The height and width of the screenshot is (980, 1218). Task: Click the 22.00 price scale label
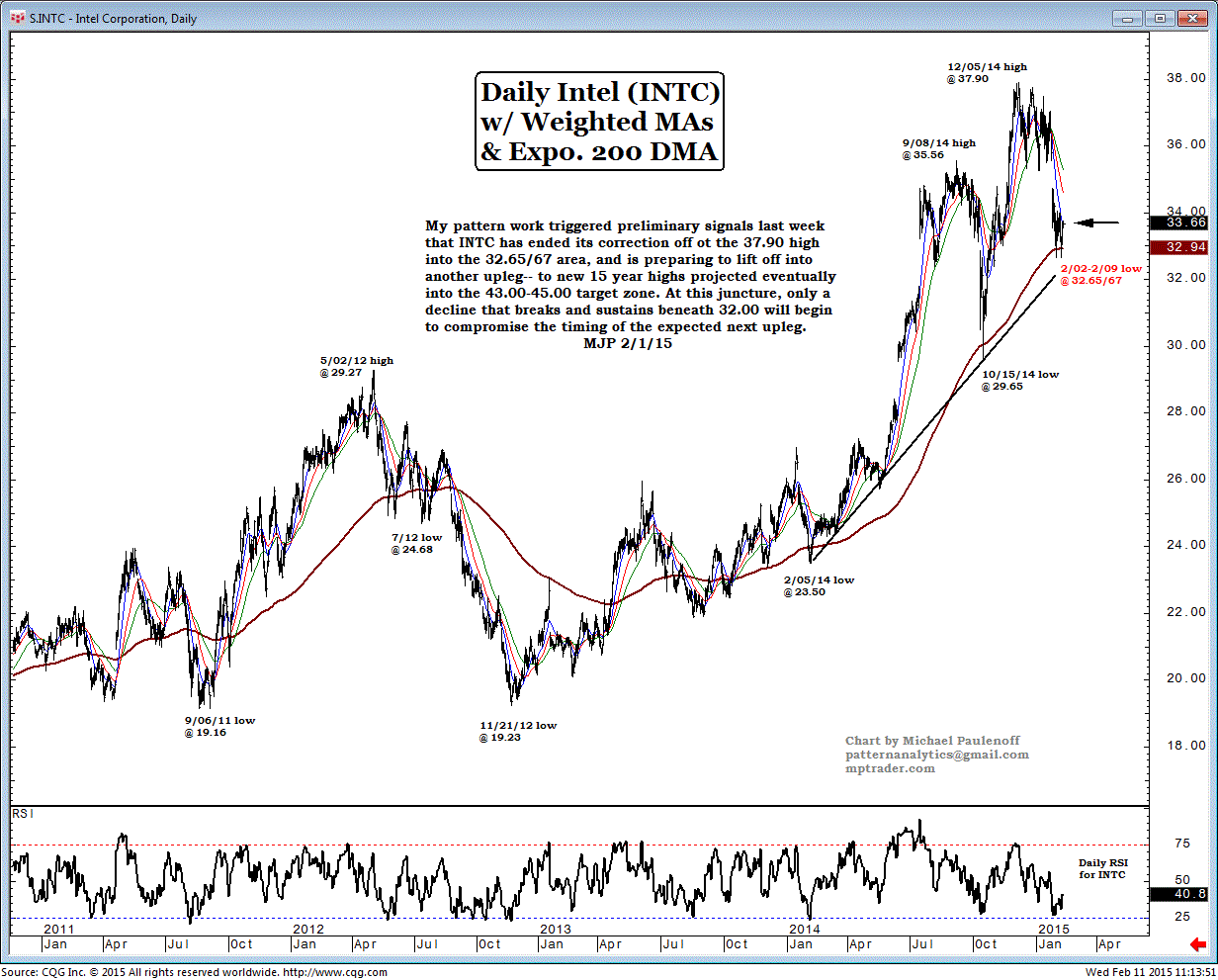click(1185, 612)
